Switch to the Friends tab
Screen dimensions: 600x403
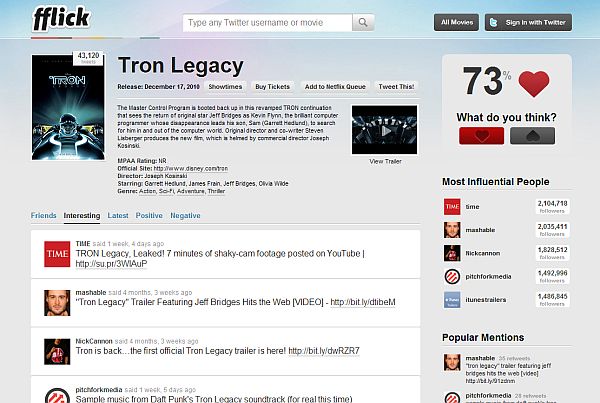(x=43, y=215)
